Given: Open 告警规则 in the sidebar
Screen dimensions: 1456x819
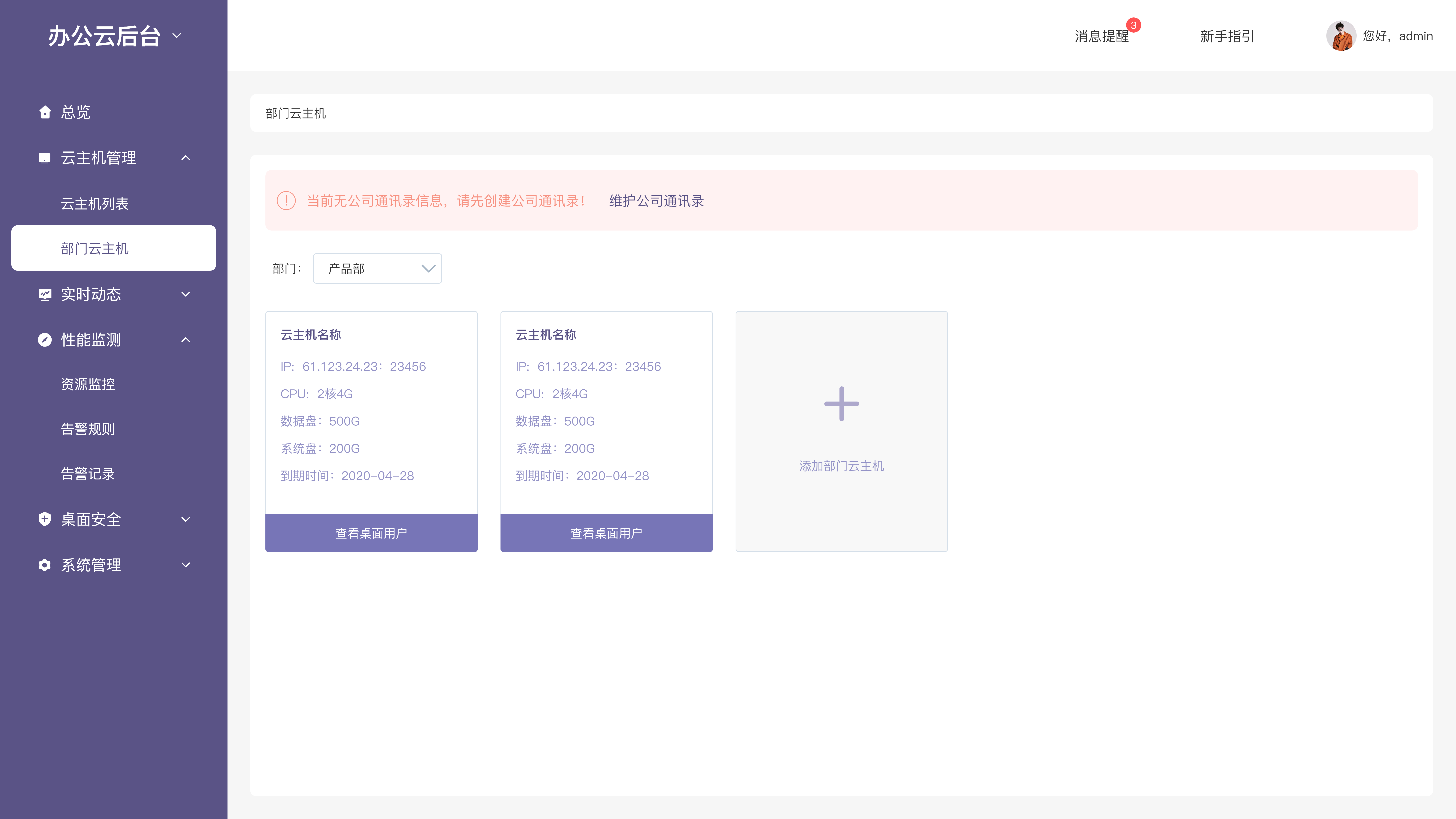Looking at the screenshot, I should (x=88, y=429).
